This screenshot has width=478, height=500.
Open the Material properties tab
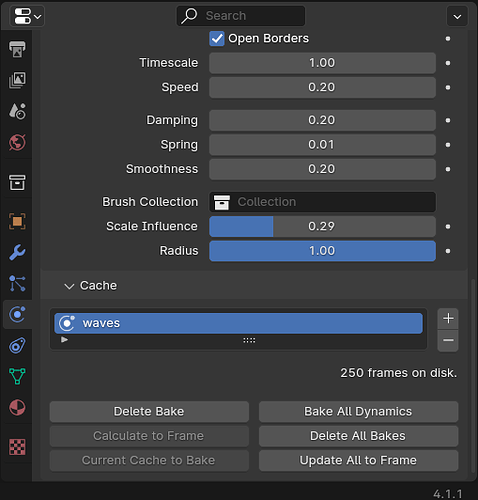pos(17,407)
